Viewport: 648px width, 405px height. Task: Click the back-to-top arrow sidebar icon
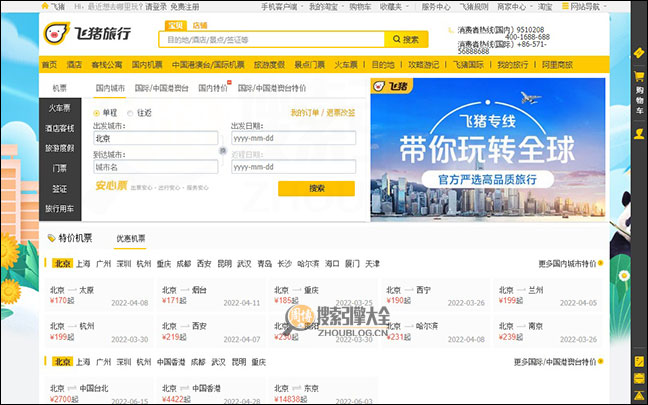pyautogui.click(x=639, y=395)
